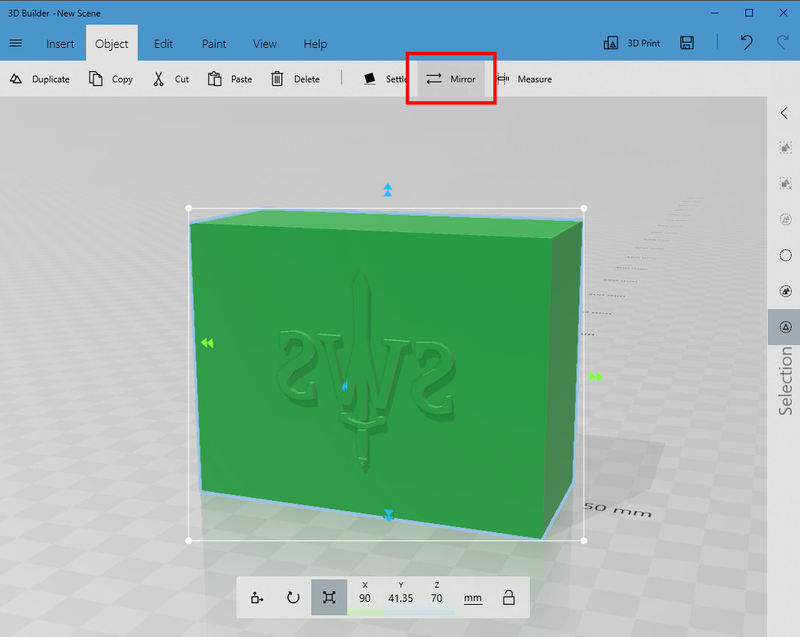Click the second dashed-square ungroup icon in sidebar
This screenshot has height=637, width=800.
click(x=786, y=184)
